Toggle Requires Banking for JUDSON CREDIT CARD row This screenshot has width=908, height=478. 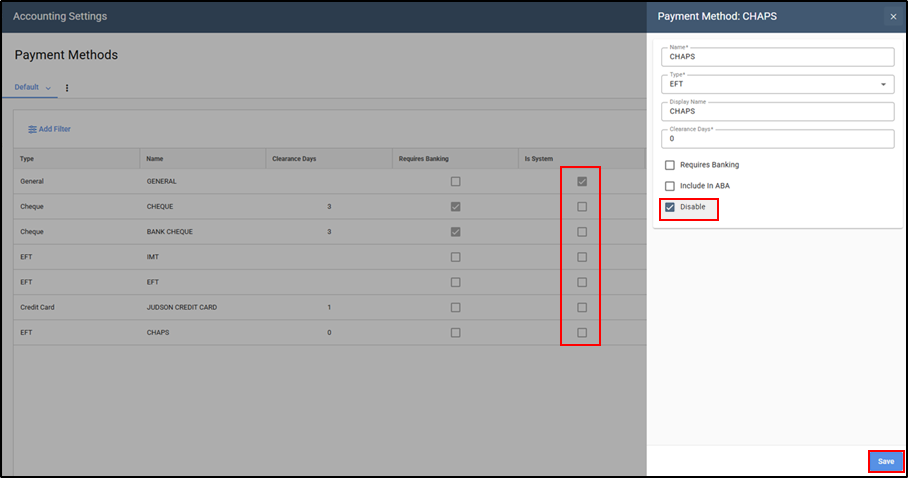(456, 307)
